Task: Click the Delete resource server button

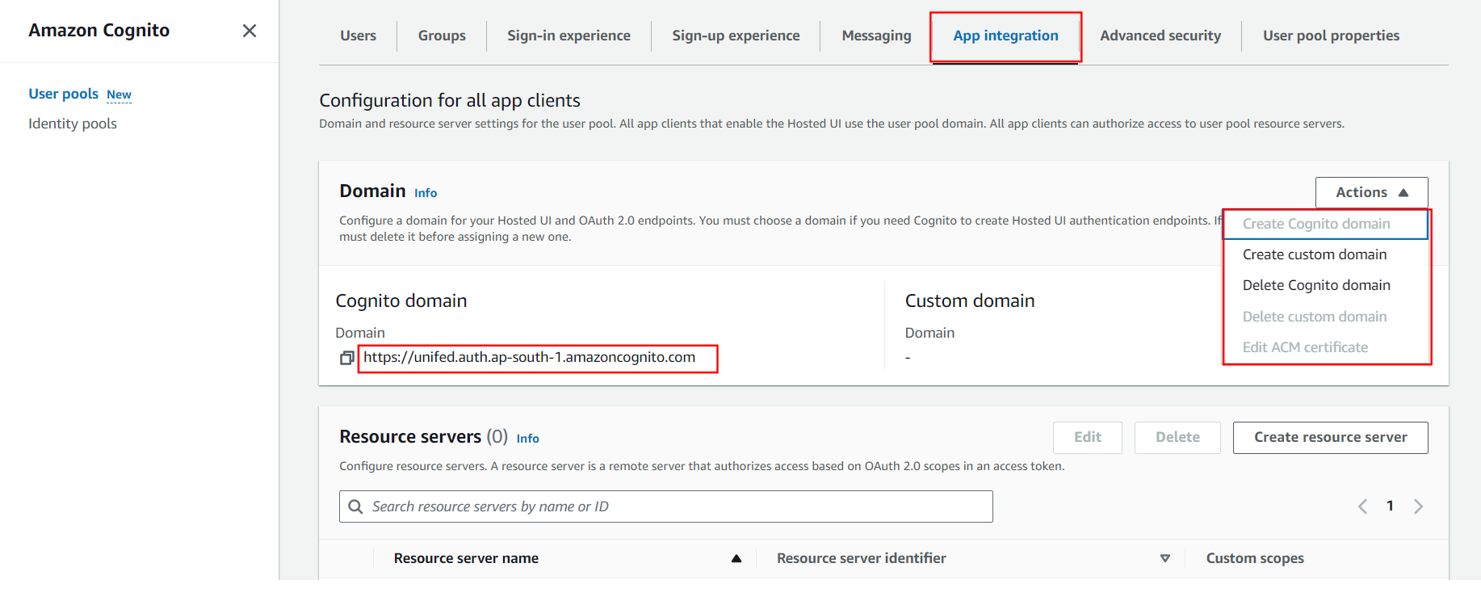Action: [x=1177, y=437]
